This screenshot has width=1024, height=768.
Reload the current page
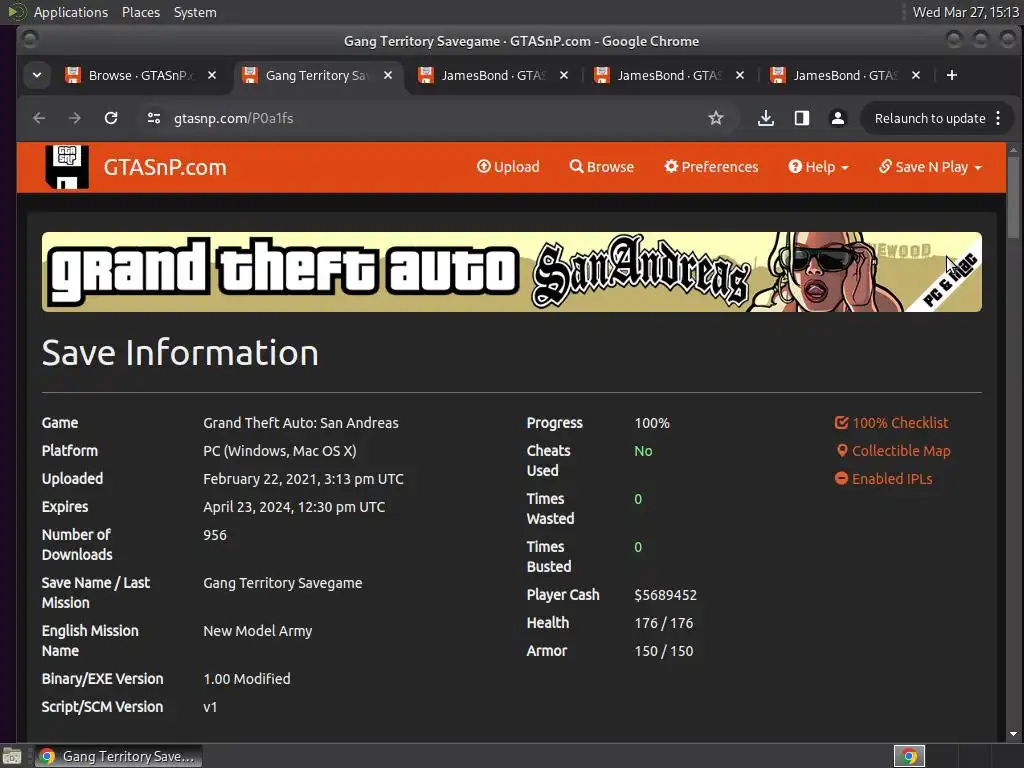coord(111,118)
